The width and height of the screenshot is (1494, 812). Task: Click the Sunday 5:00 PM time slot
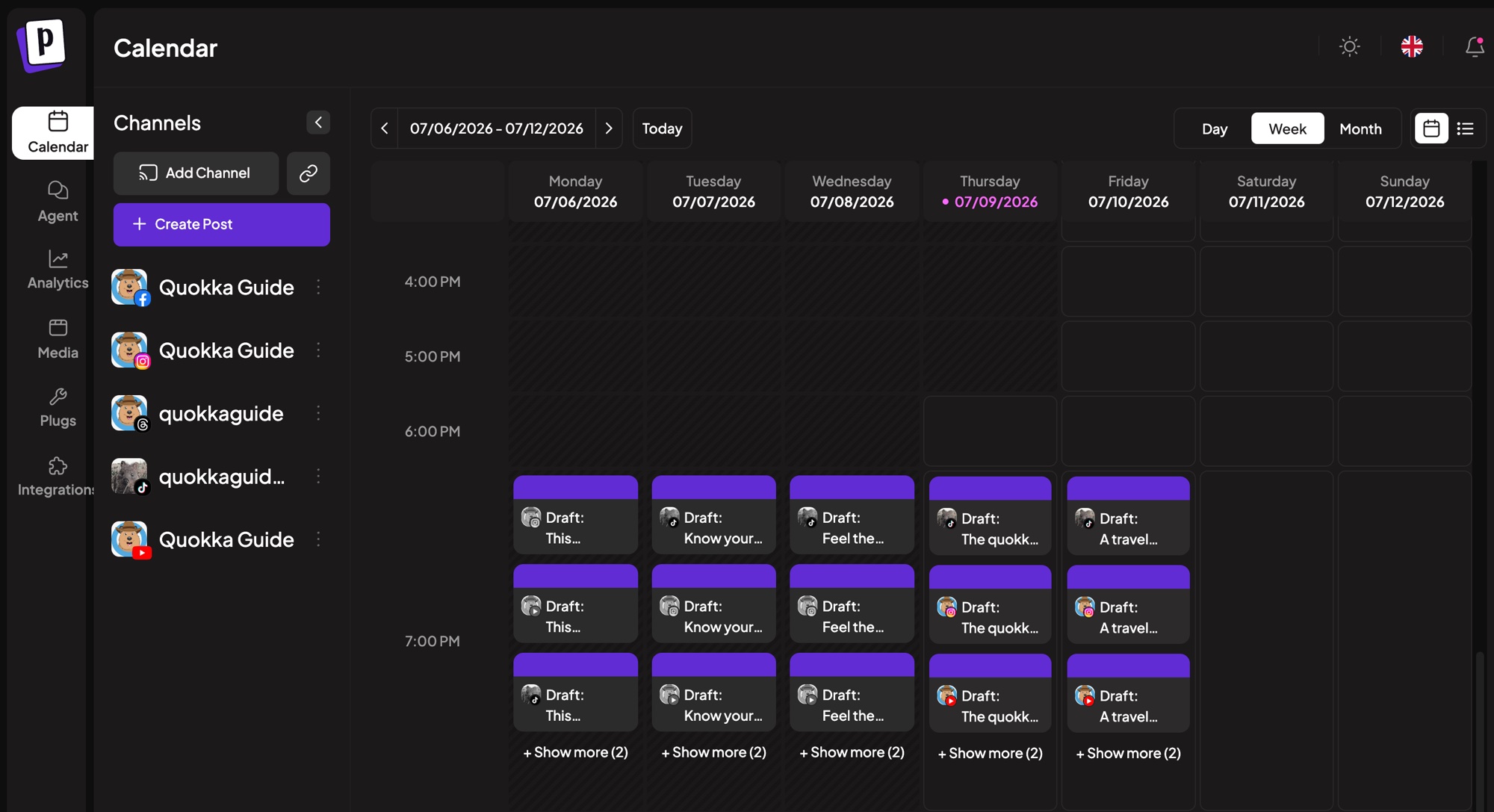[1404, 356]
